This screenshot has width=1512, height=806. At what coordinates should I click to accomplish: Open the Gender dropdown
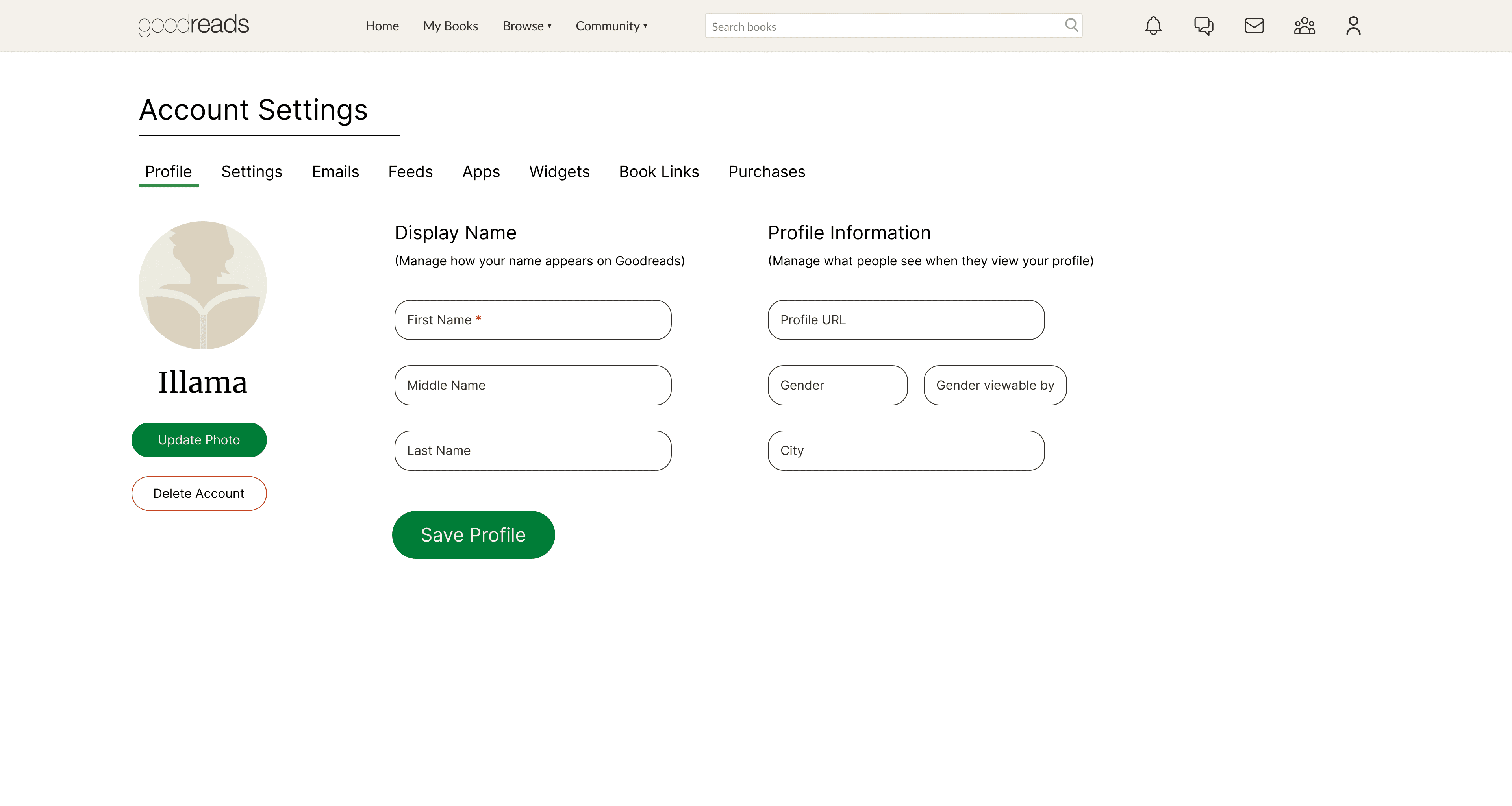point(837,385)
